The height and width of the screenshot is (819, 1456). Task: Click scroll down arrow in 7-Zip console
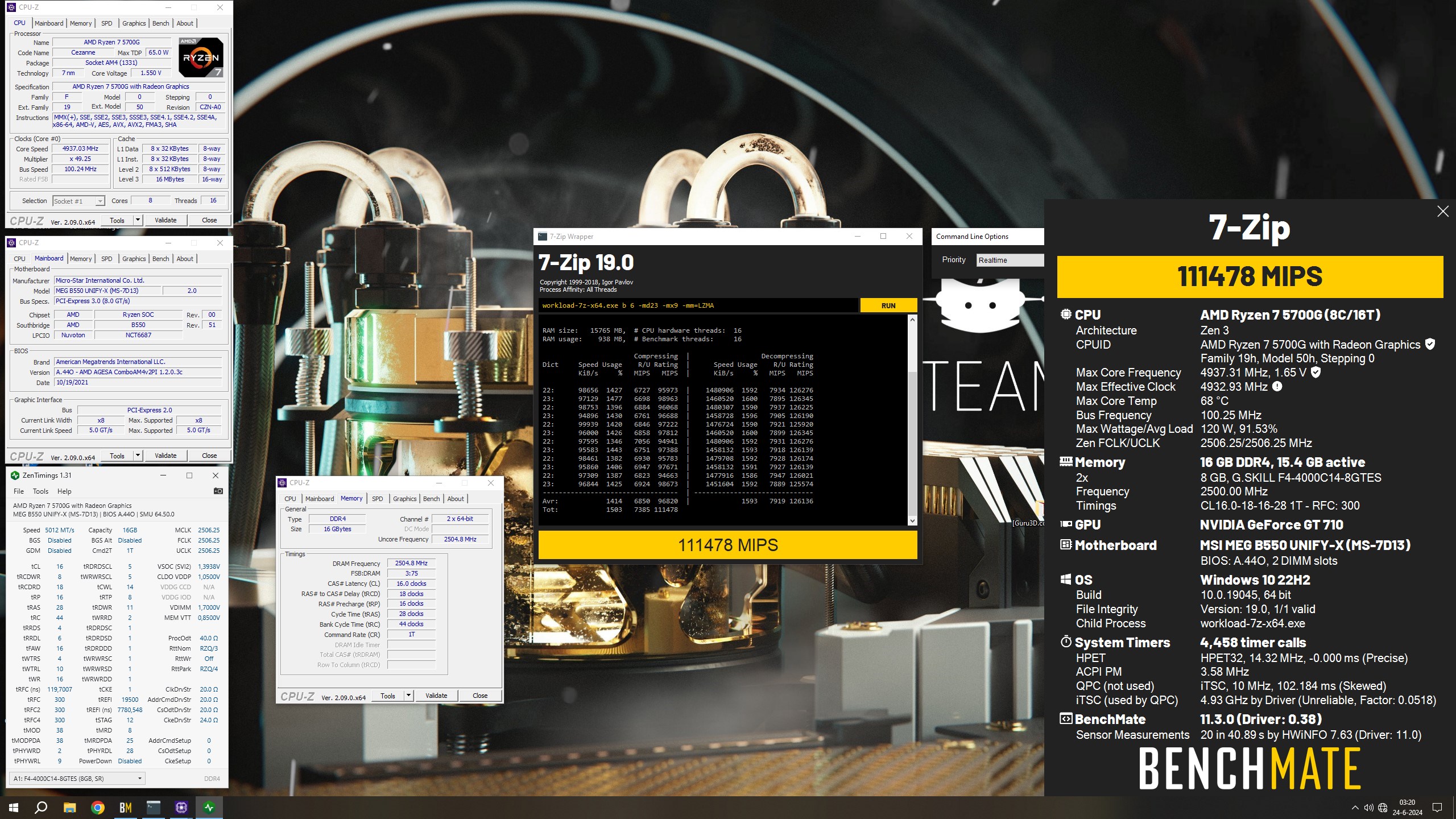pos(912,521)
